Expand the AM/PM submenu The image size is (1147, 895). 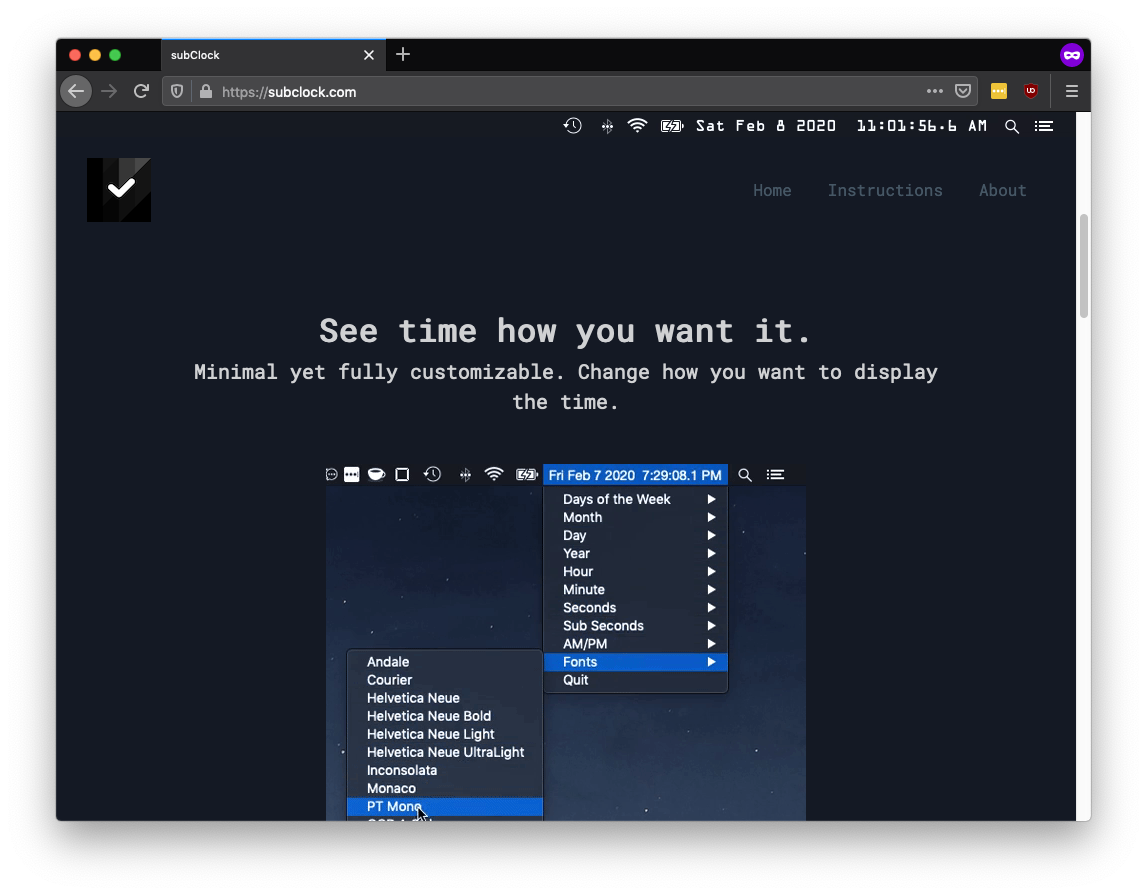coord(636,644)
